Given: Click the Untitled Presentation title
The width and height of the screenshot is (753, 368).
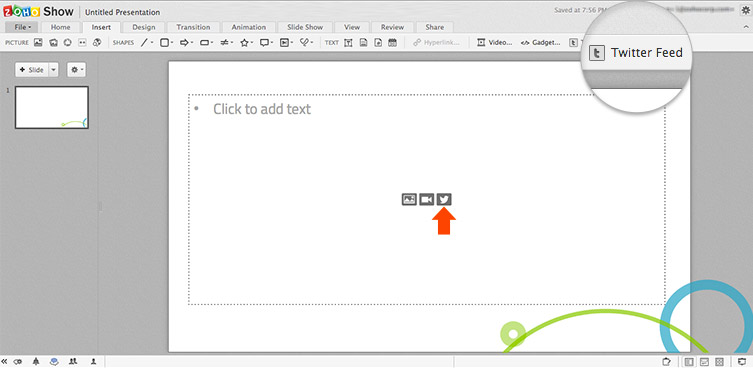Looking at the screenshot, I should pyautogui.click(x=122, y=12).
